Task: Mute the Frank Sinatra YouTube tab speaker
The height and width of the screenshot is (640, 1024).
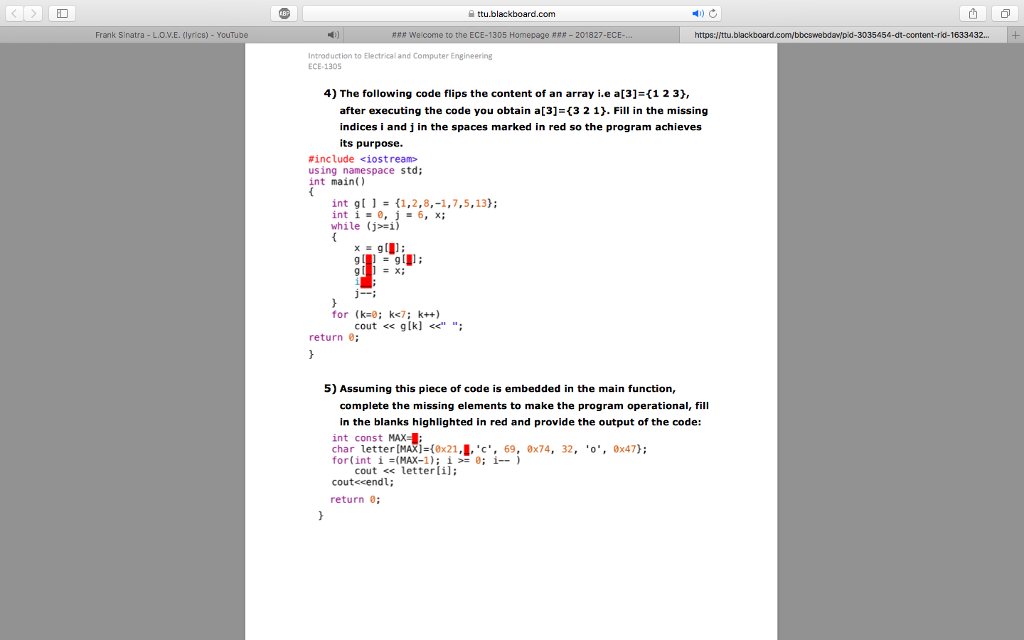Action: point(333,35)
